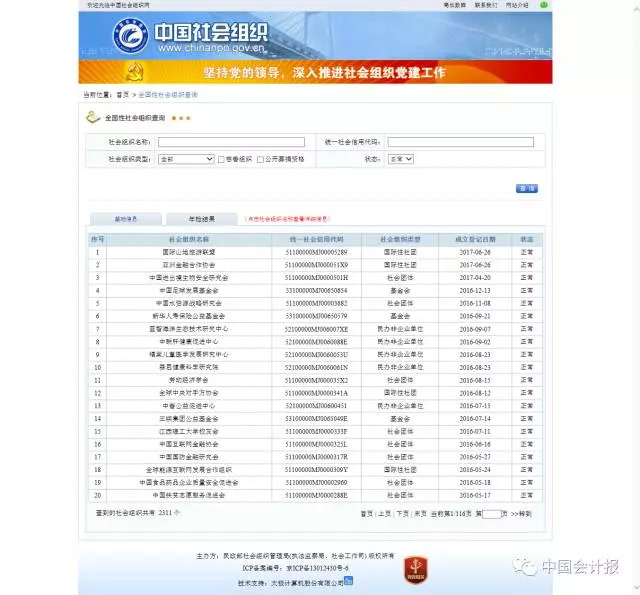Viewport: 640px width, 595px height.
Task: Click 全国性社会组织查询 breadcrumb link
Action: pos(168,95)
